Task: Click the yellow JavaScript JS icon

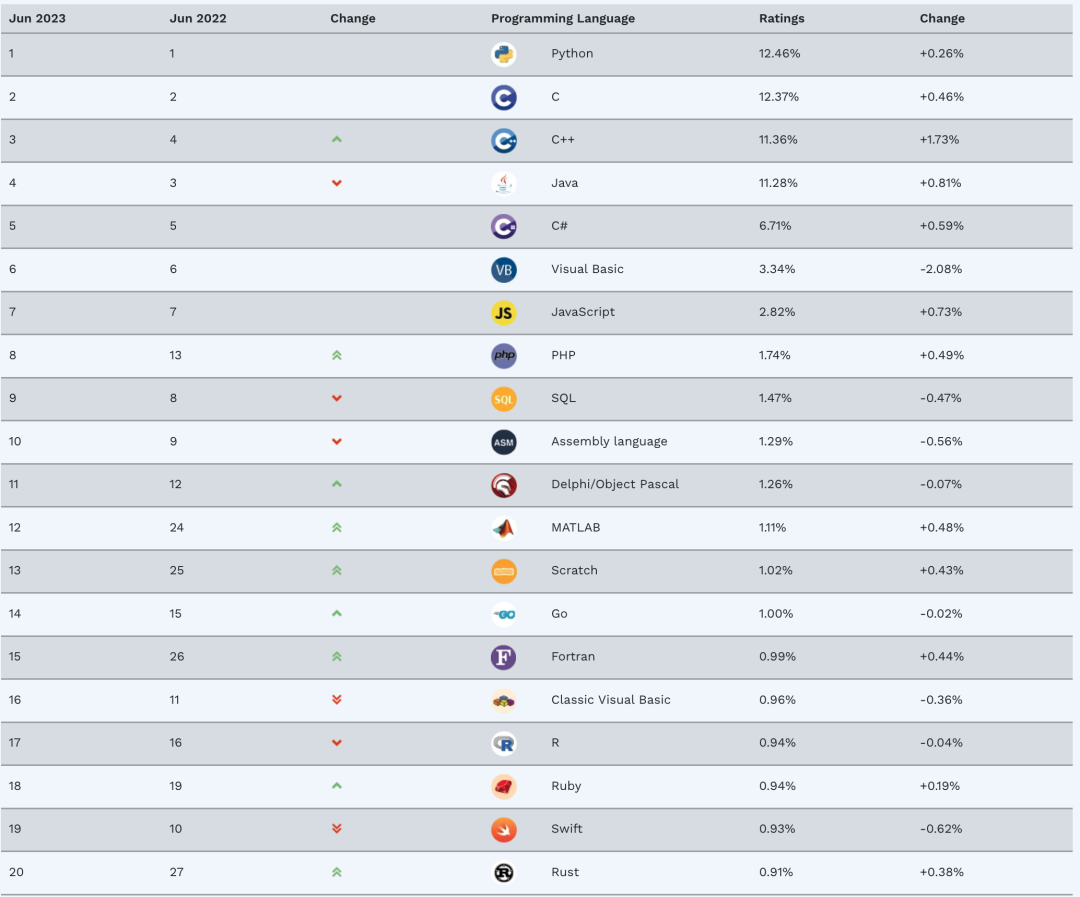Action: coord(503,313)
